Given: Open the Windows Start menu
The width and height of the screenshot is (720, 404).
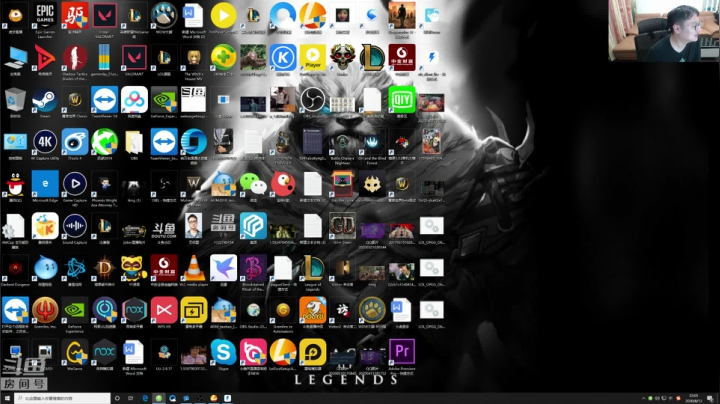Looking at the screenshot, I should pyautogui.click(x=7, y=398).
